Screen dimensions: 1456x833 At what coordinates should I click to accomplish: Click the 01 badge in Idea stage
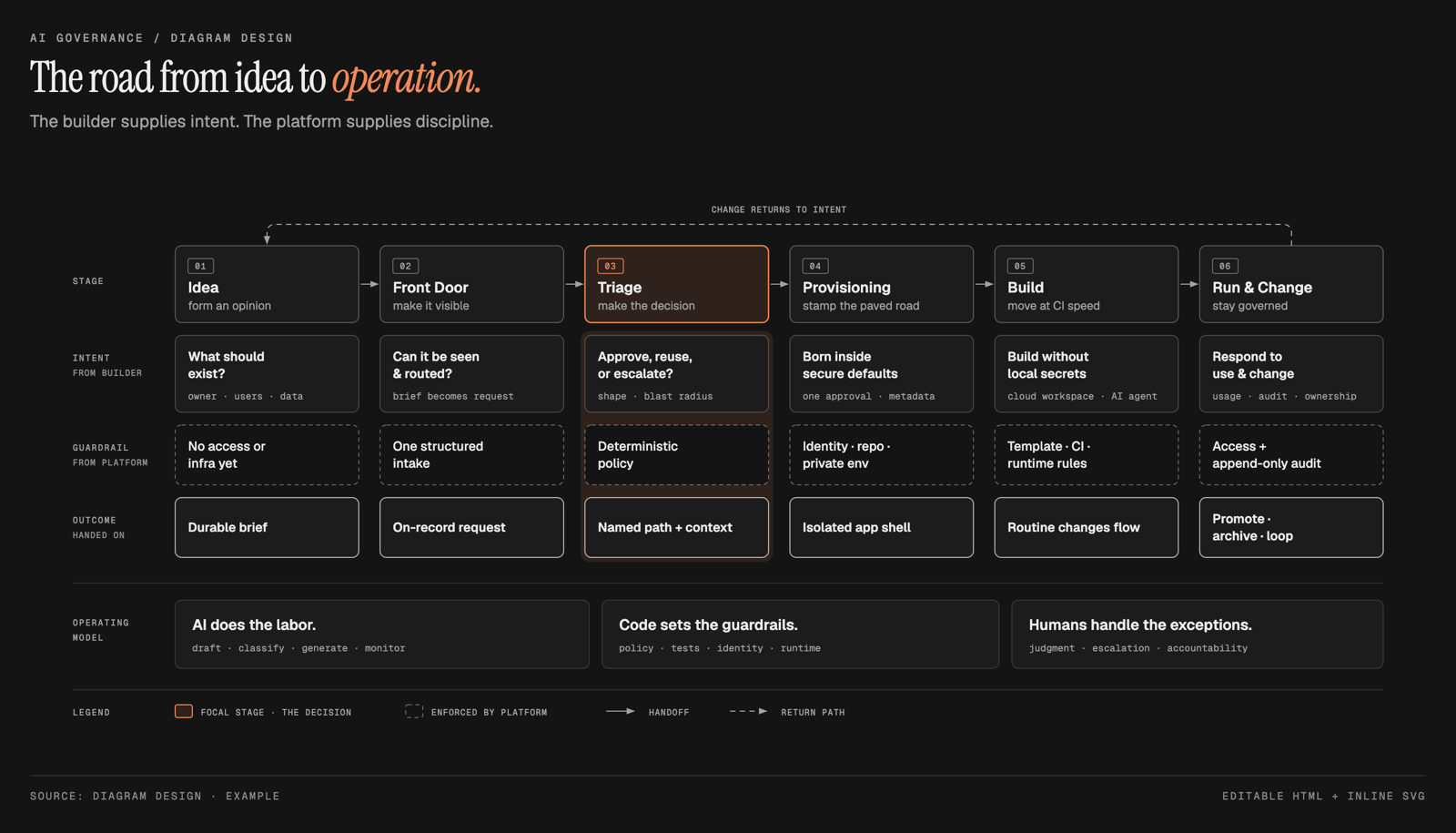(x=200, y=266)
